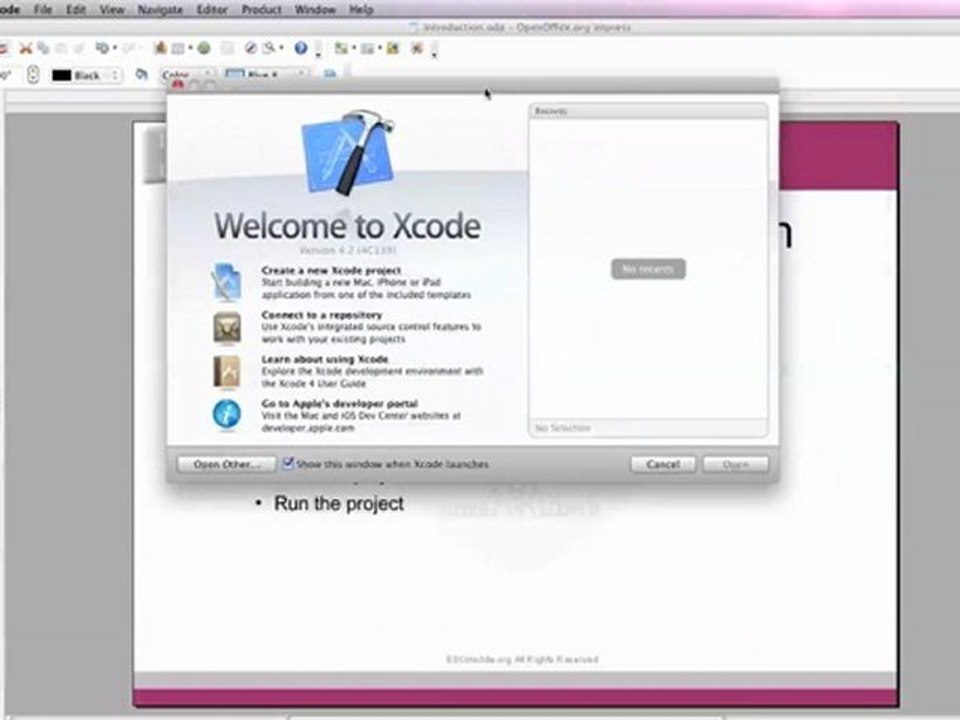Click the Xcode hammer logo

[x=348, y=152]
